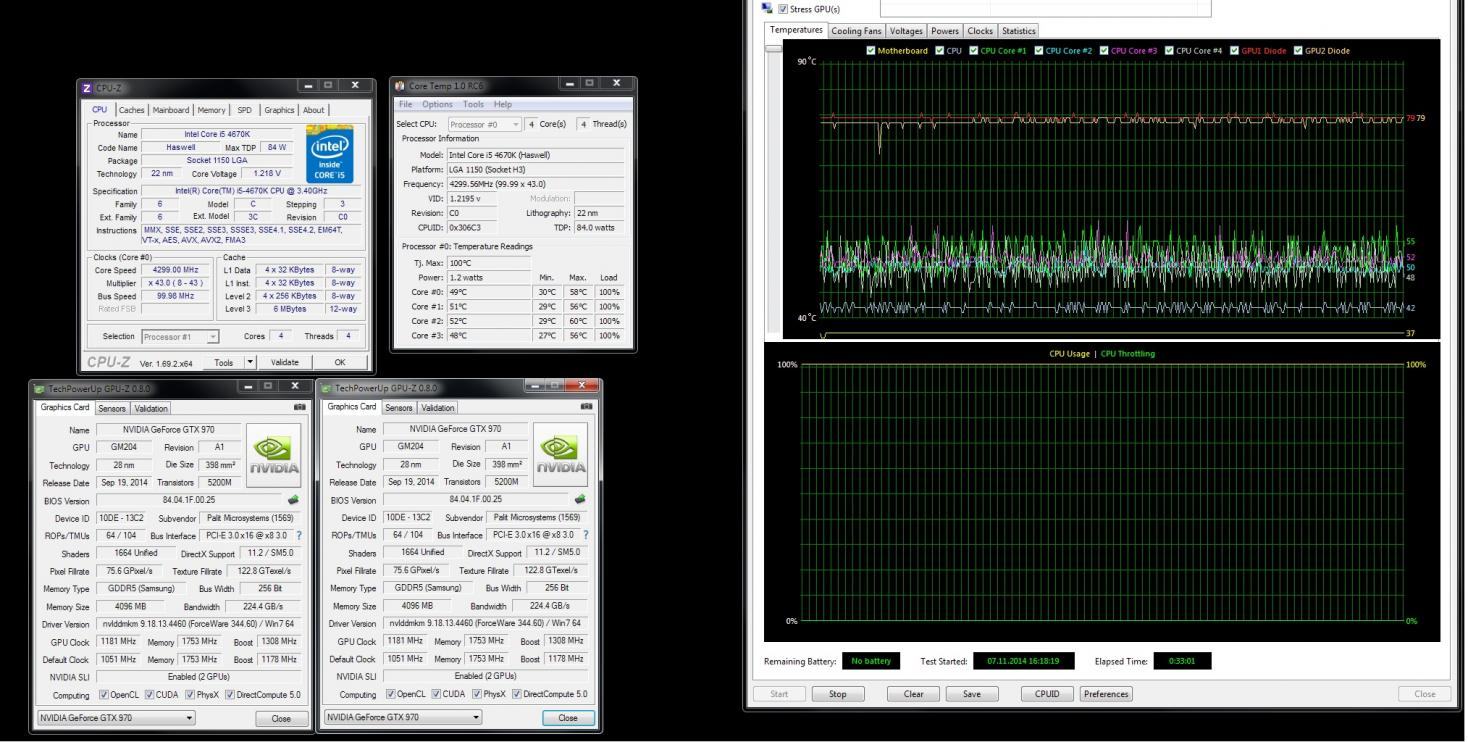Viewport: 1468px width, 742px height.
Task: Toggle OpenCL checkbox in the Stop-button GPU-Z window
Action: (102, 695)
